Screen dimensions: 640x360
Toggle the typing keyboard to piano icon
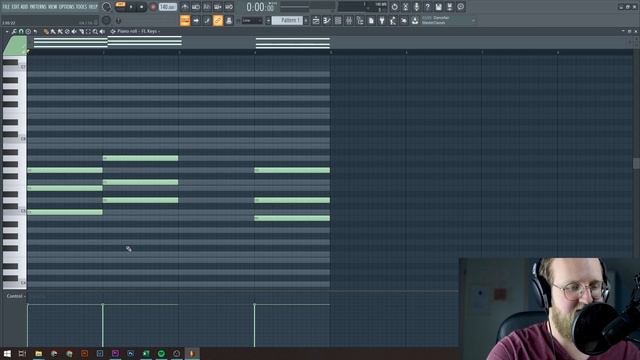point(185,20)
